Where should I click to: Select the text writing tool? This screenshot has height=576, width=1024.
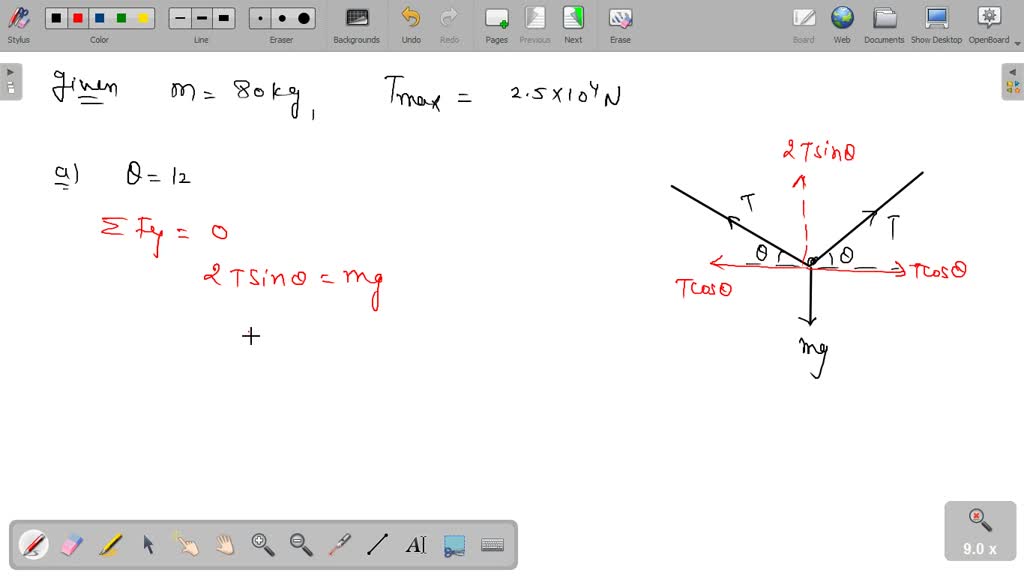[x=416, y=545]
